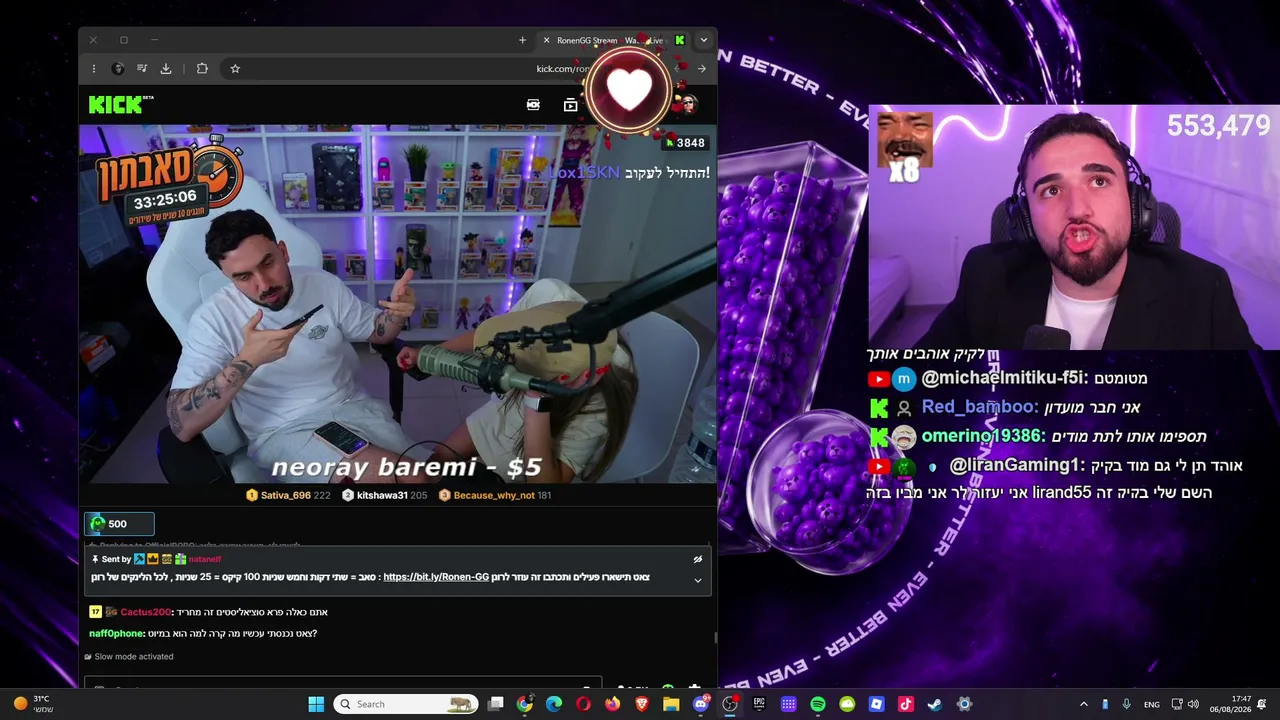
Task: Show hidden system tray icons
Action: (x=1083, y=704)
